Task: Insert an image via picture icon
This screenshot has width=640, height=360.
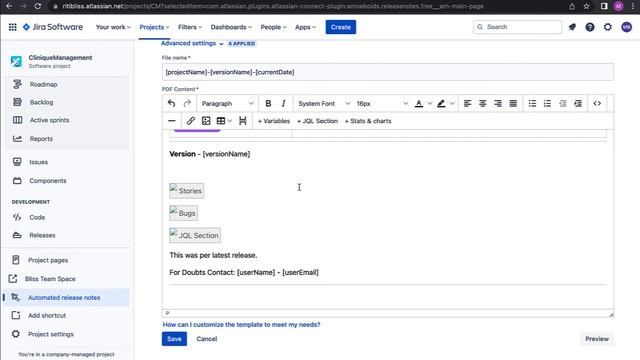Action: [206, 121]
